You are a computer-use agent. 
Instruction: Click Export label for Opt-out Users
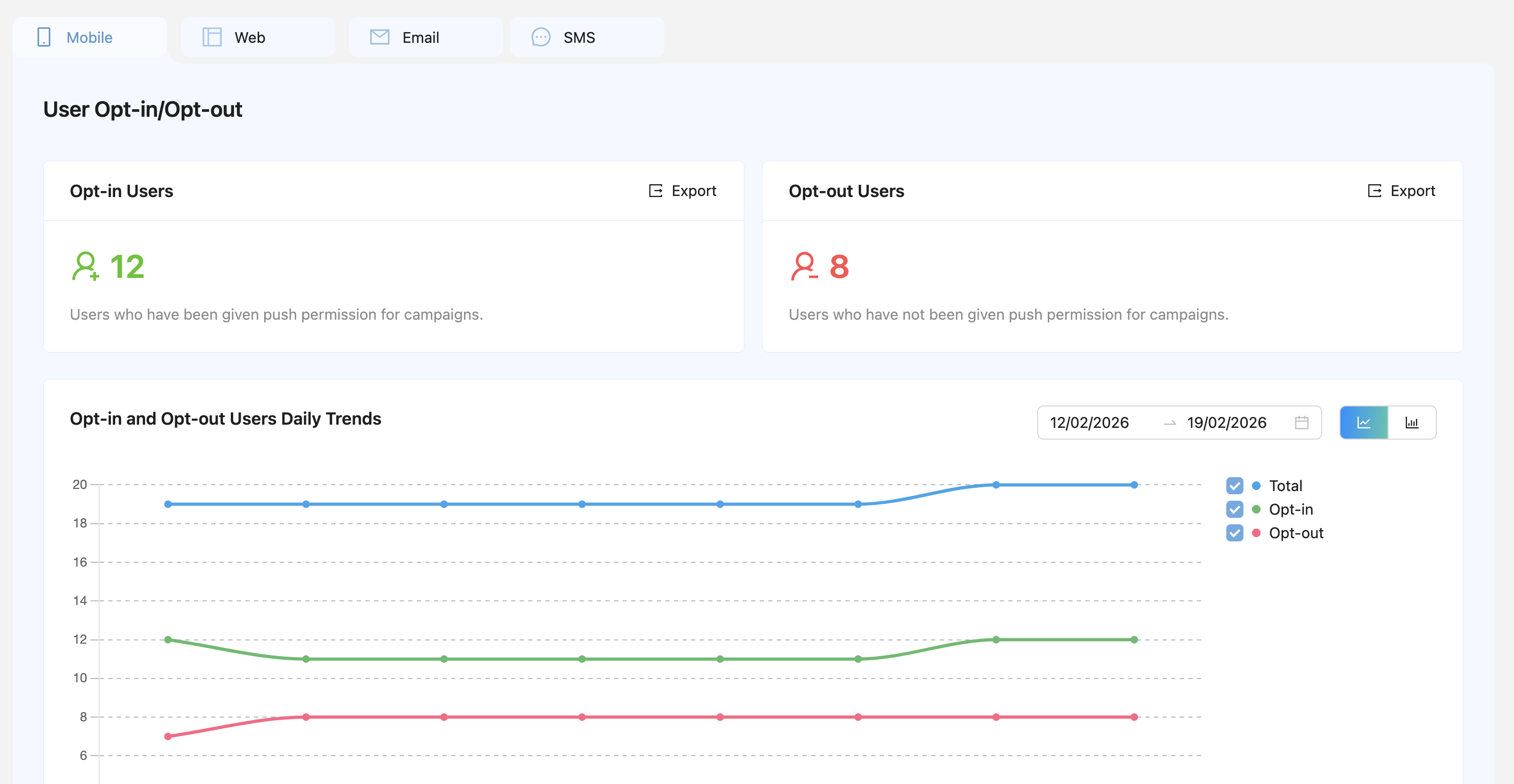tap(1412, 191)
